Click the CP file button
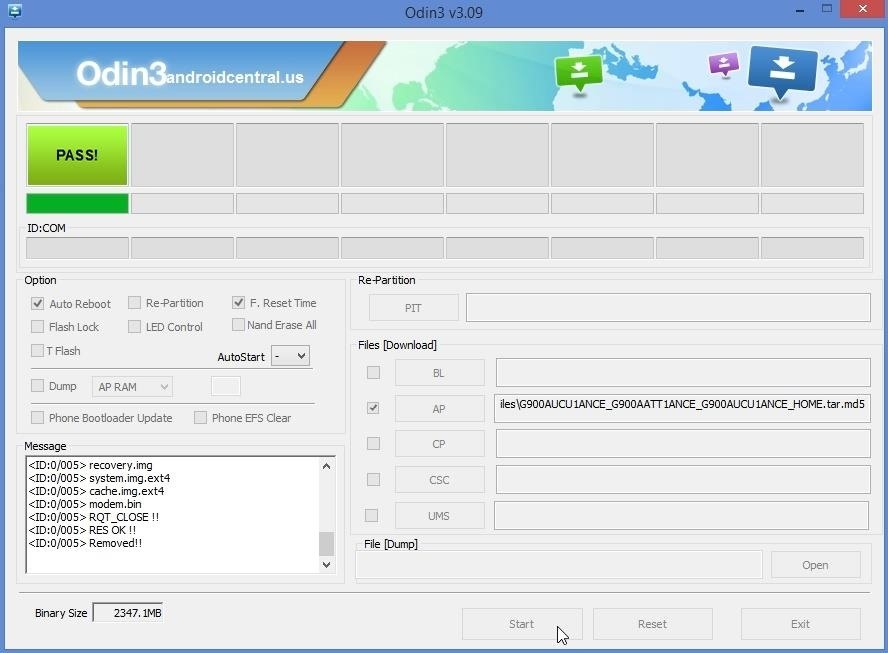 (x=439, y=444)
